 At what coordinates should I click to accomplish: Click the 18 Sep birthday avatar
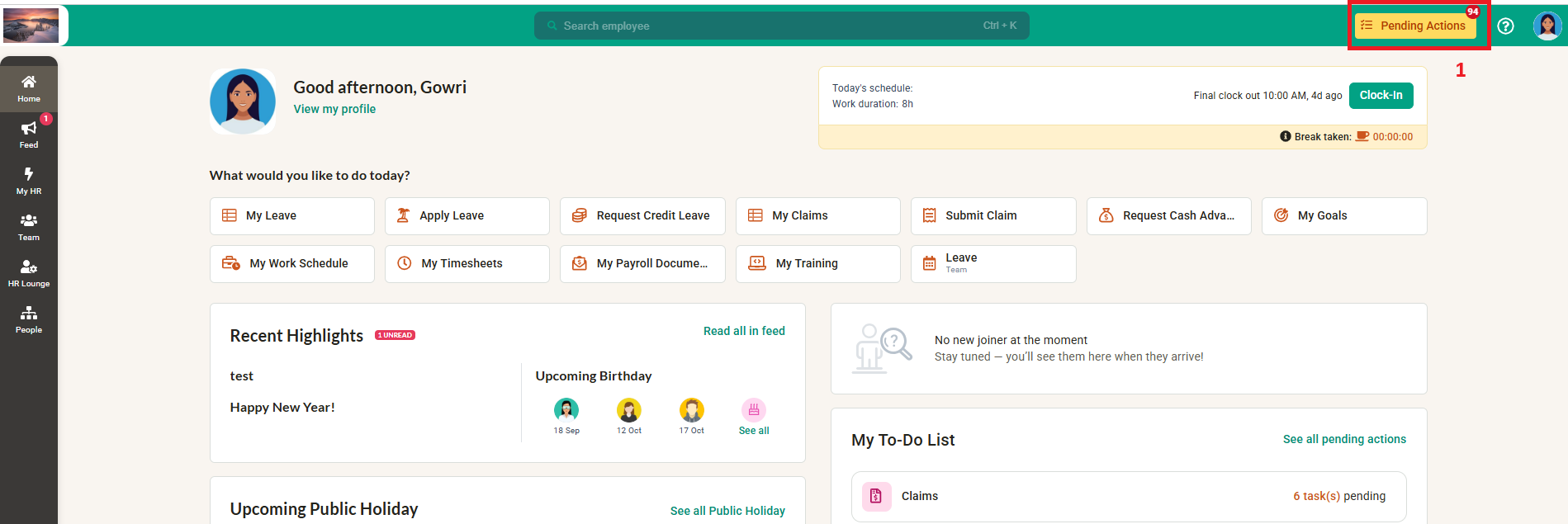[566, 409]
